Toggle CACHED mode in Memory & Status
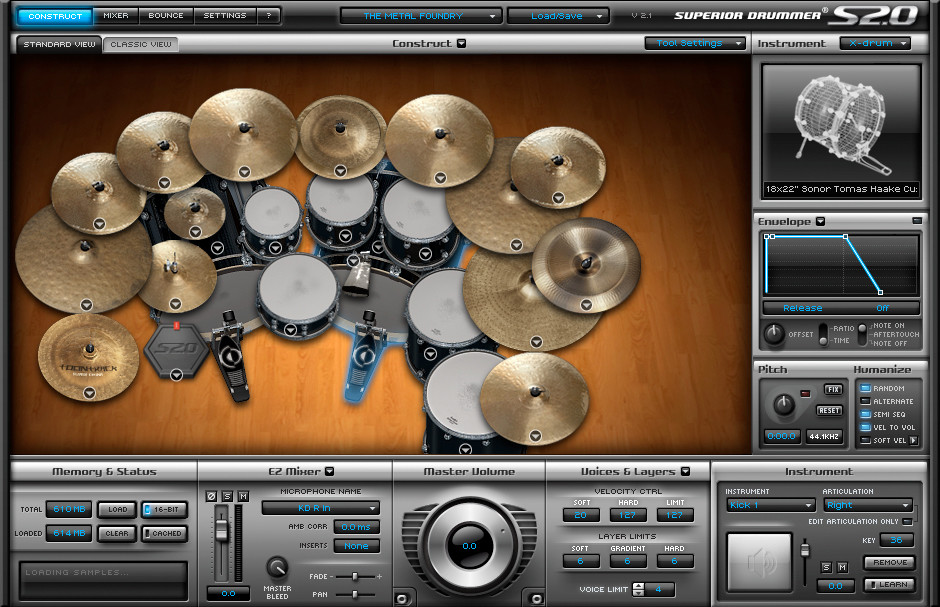 [164, 534]
